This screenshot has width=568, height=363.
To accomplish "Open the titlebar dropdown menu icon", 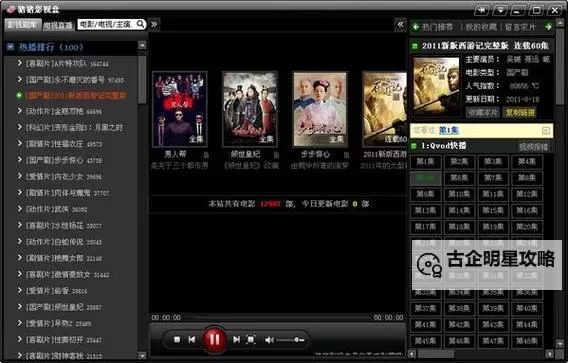I will tap(500, 10).
